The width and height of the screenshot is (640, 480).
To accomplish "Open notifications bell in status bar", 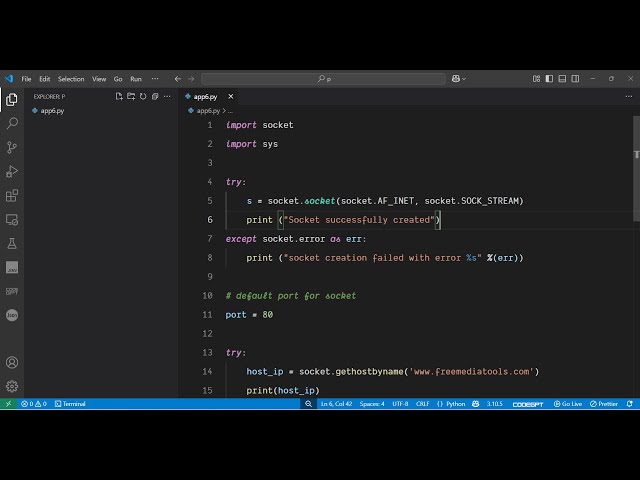I will pyautogui.click(x=630, y=404).
